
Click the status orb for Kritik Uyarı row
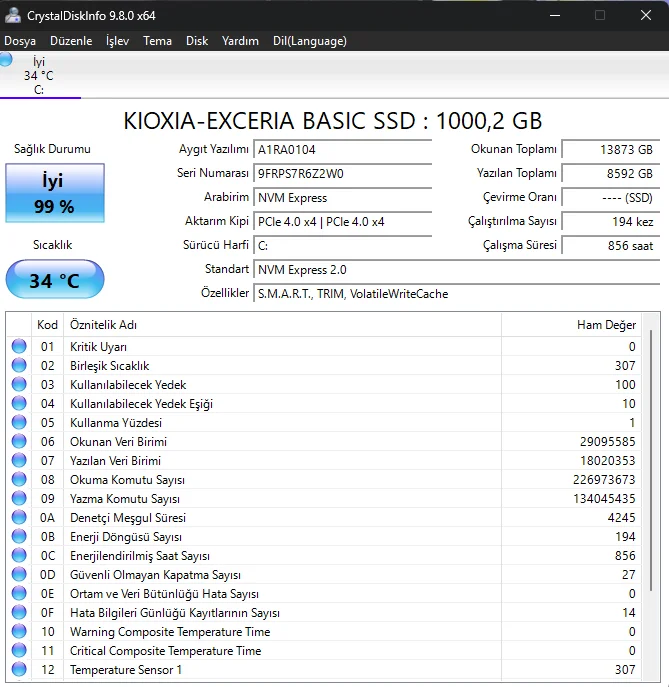coord(19,346)
